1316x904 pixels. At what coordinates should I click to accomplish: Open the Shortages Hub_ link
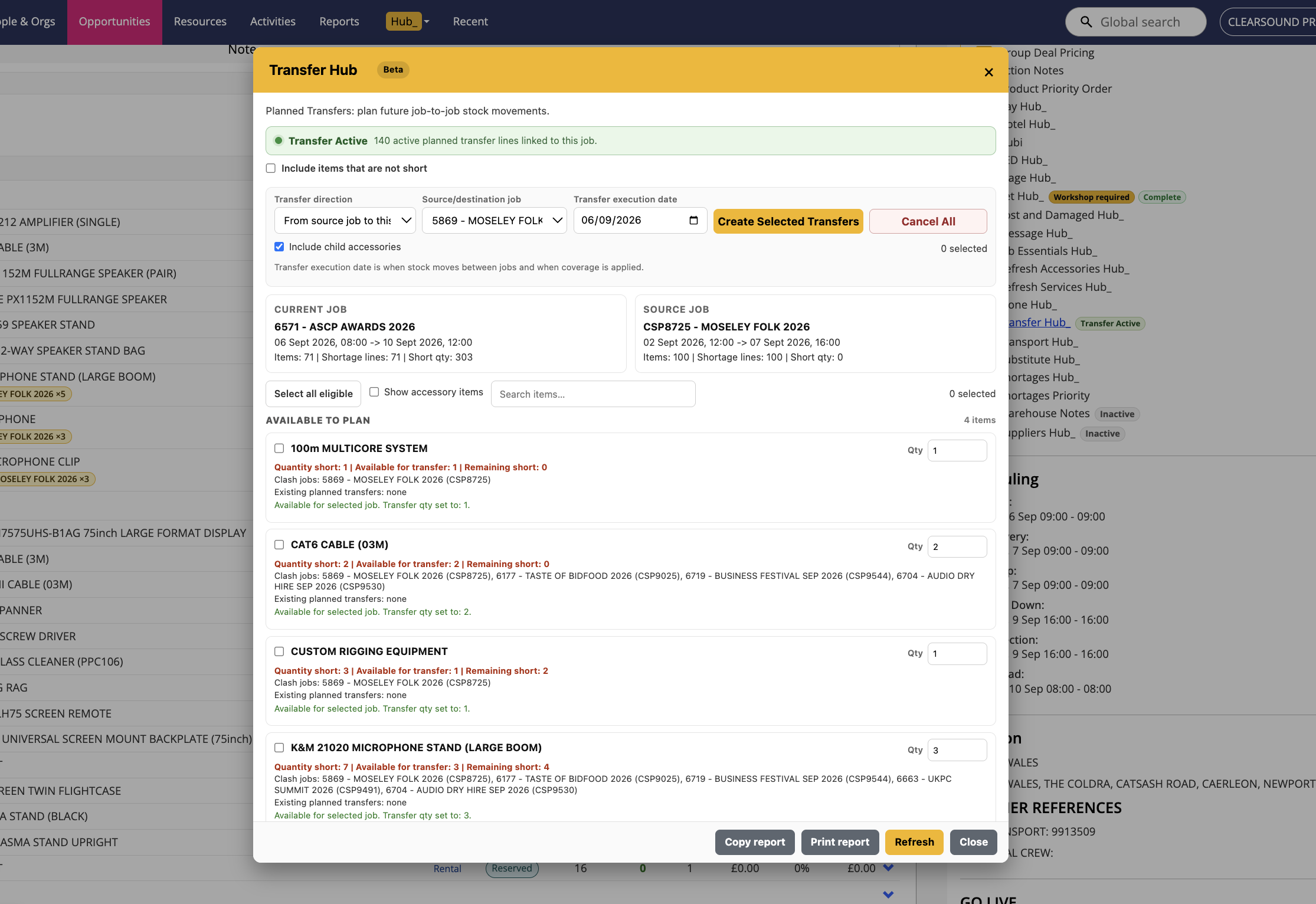(1043, 377)
